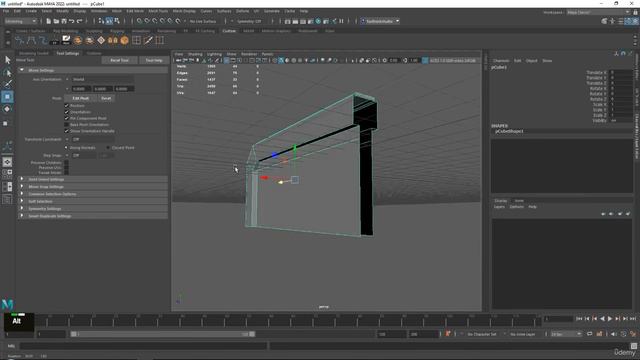Open the Windows menu in menu bar
This screenshot has height=360, width=640.
click(x=99, y=11)
